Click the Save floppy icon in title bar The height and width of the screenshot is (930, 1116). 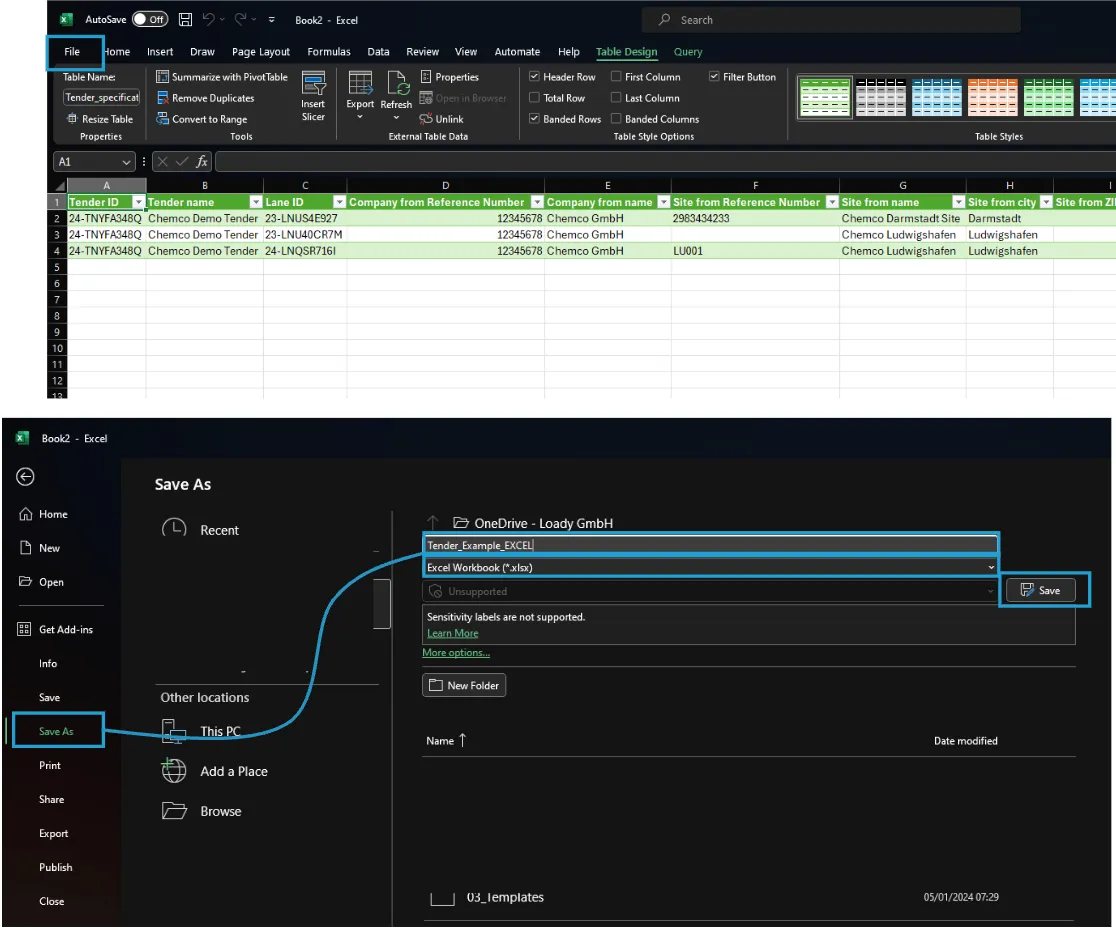click(185, 20)
